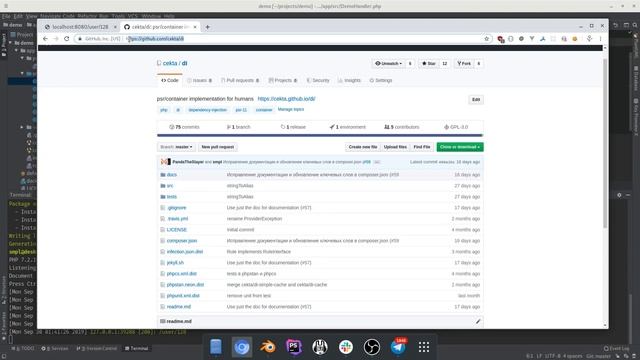Image resolution: width=640 pixels, height=360 pixels.
Task: Switch to the localhost:8080 tab
Action: 80,27
